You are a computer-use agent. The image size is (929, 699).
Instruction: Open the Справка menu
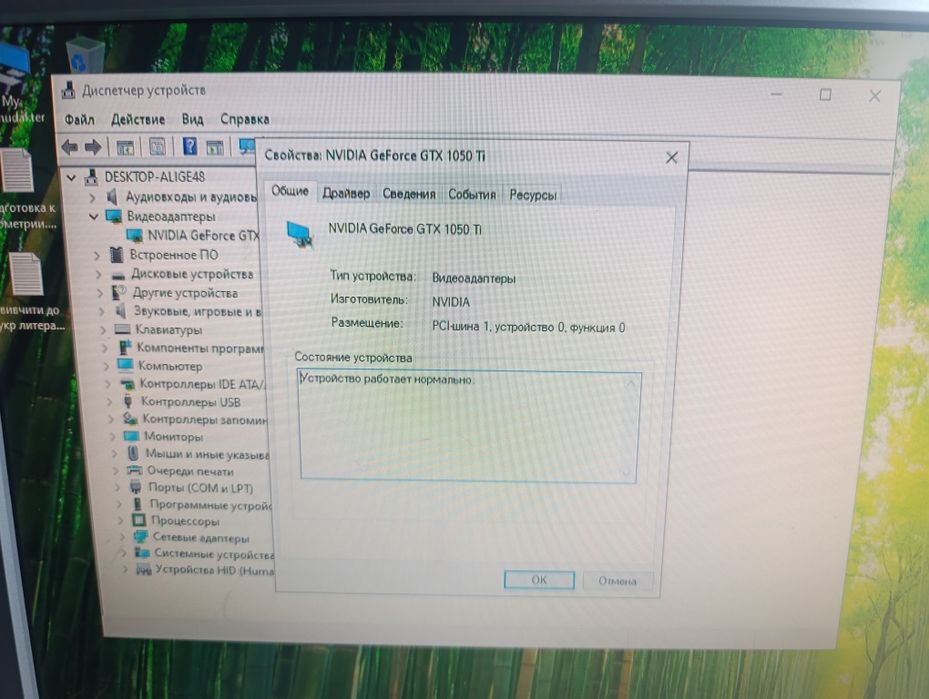[245, 120]
